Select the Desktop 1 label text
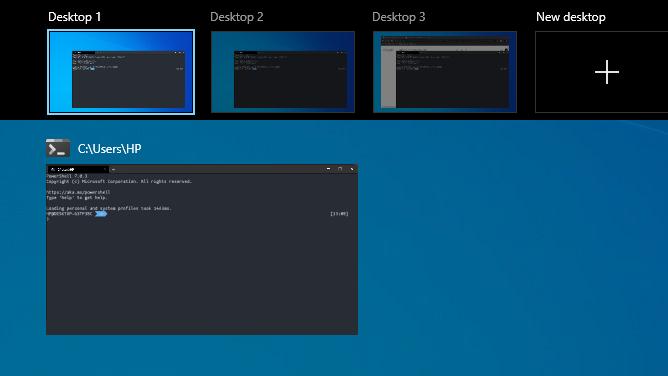The image size is (668, 376). pyautogui.click(x=75, y=17)
